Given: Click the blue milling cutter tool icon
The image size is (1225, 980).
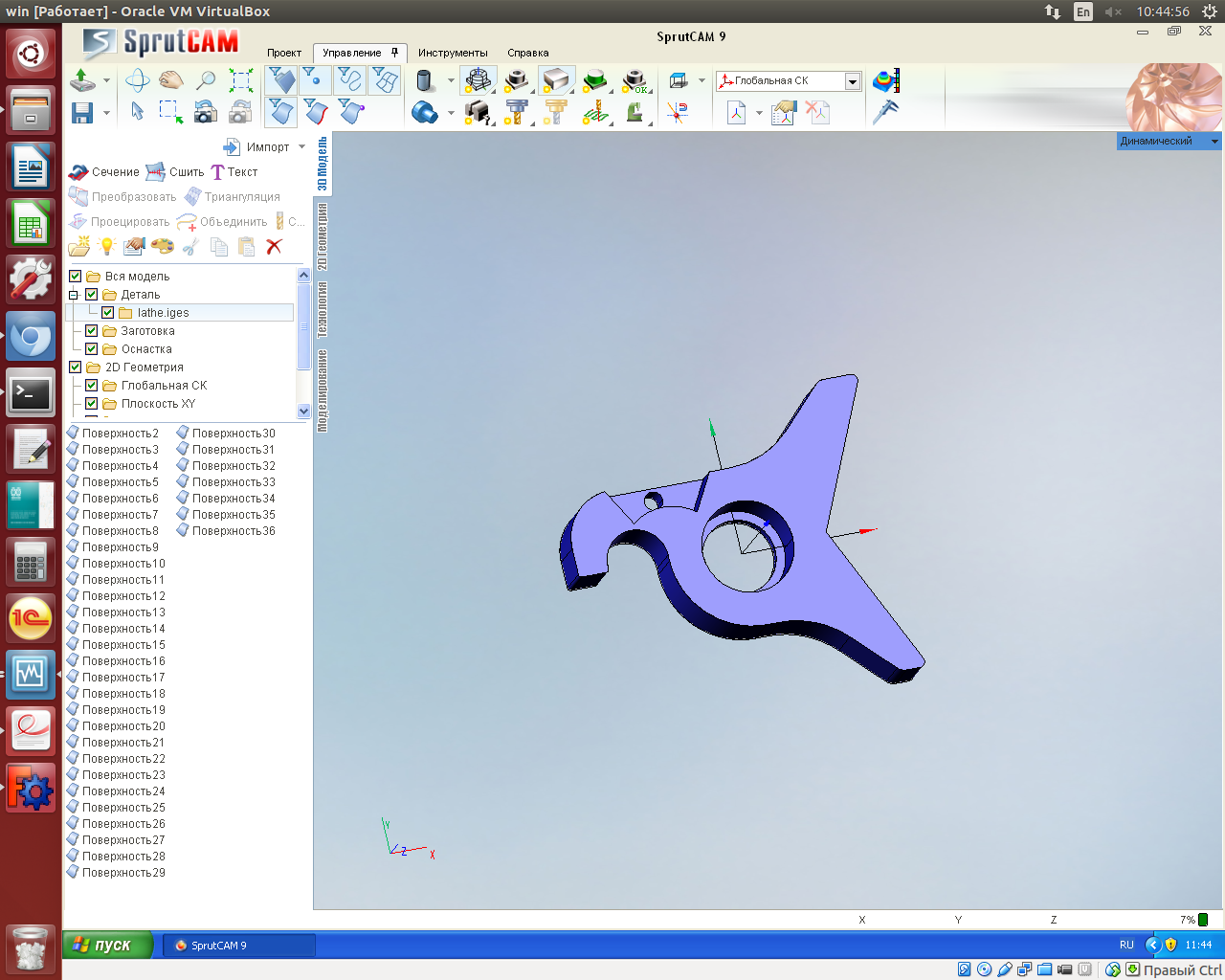Looking at the screenshot, I should pyautogui.click(x=517, y=113).
